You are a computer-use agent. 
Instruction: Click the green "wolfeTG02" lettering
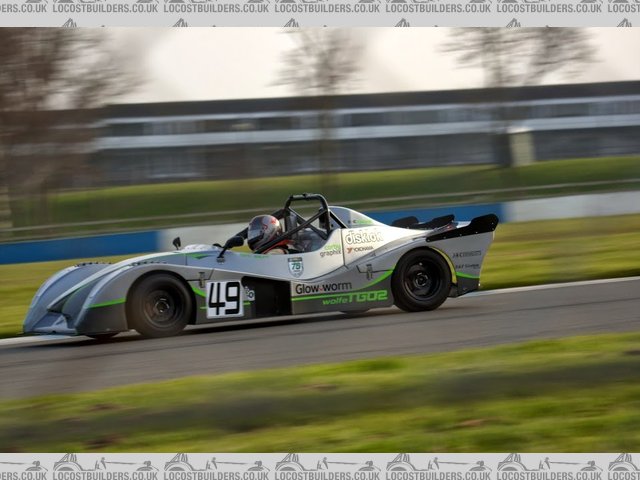pos(355,298)
